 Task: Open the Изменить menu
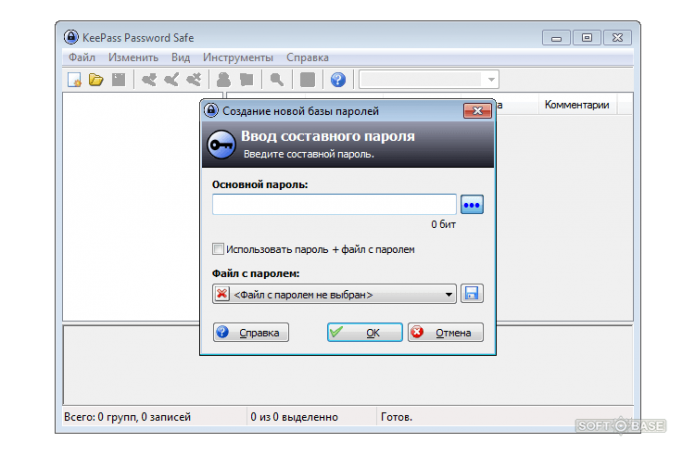pyautogui.click(x=133, y=58)
